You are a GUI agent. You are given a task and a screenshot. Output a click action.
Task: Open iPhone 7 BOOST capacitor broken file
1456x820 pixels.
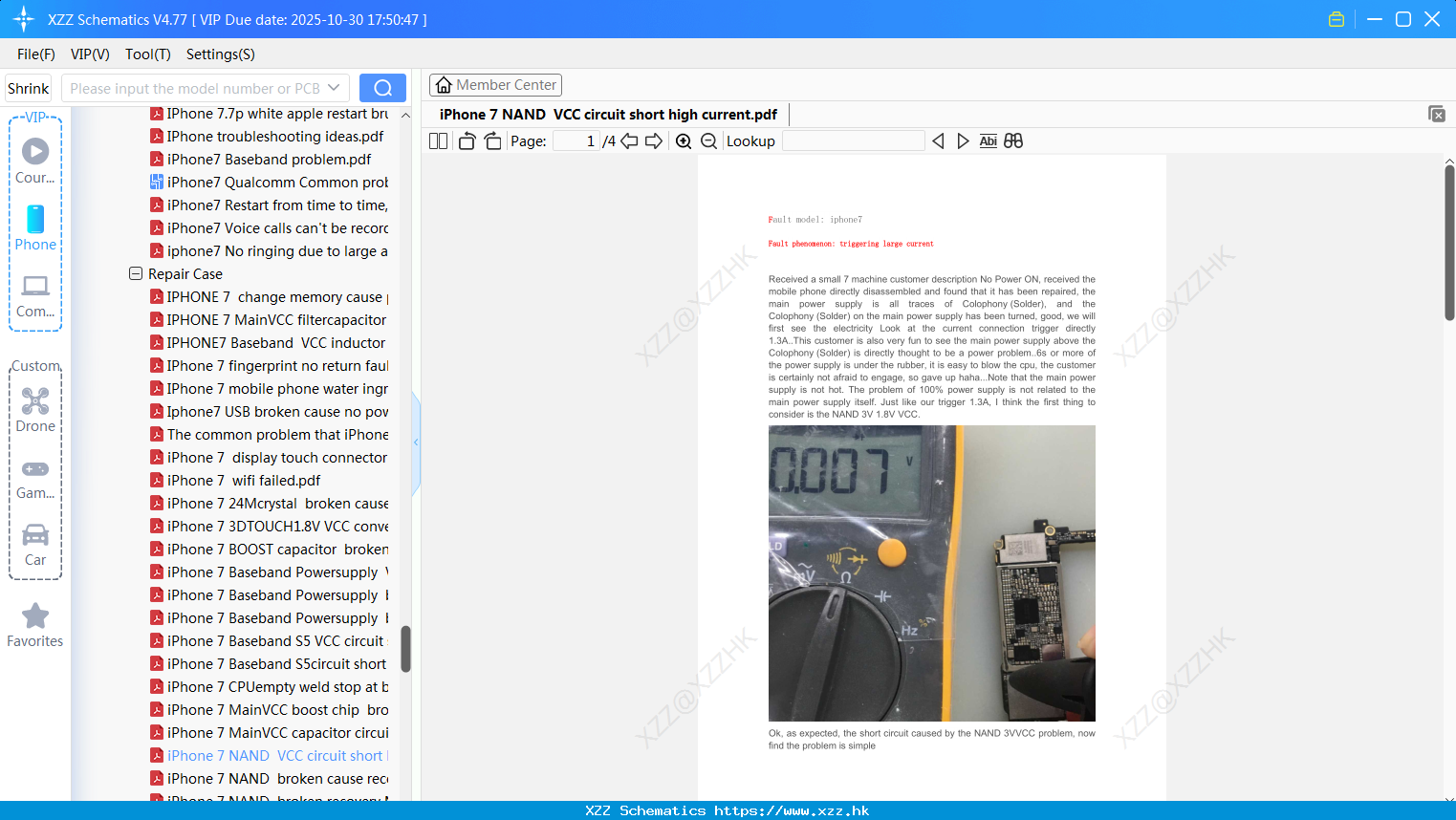[269, 550]
